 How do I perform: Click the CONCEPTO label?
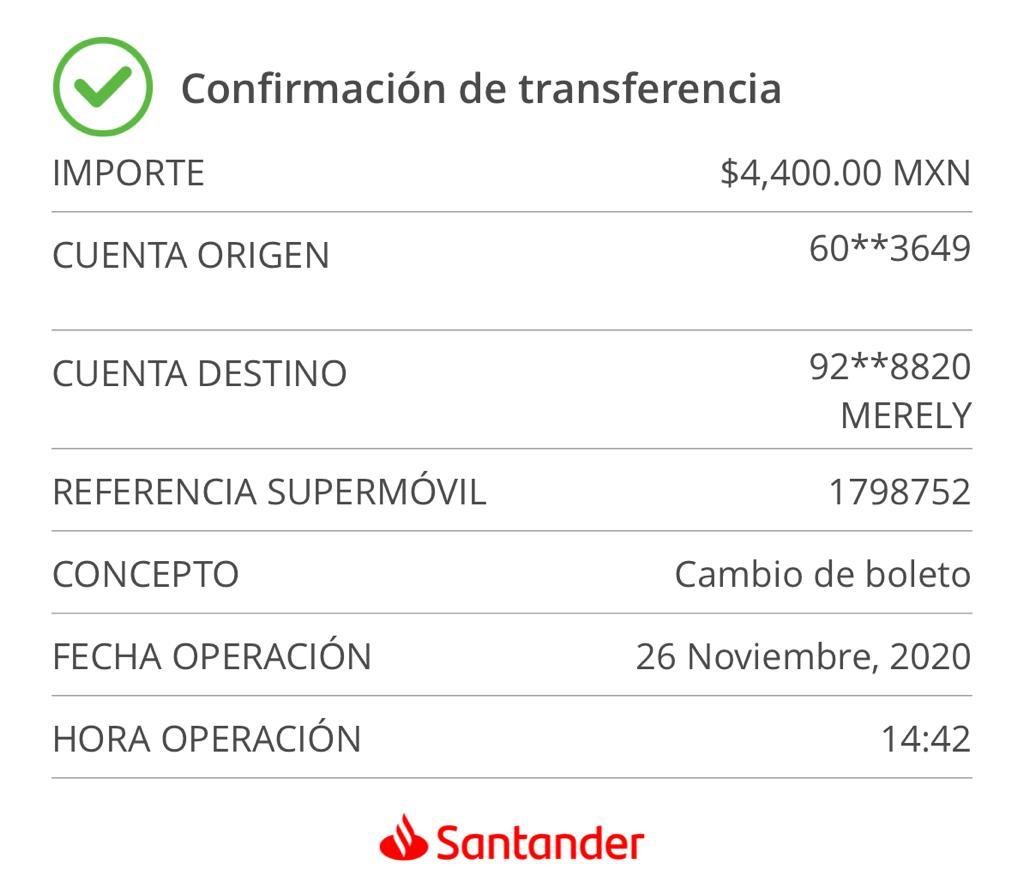coord(146,575)
